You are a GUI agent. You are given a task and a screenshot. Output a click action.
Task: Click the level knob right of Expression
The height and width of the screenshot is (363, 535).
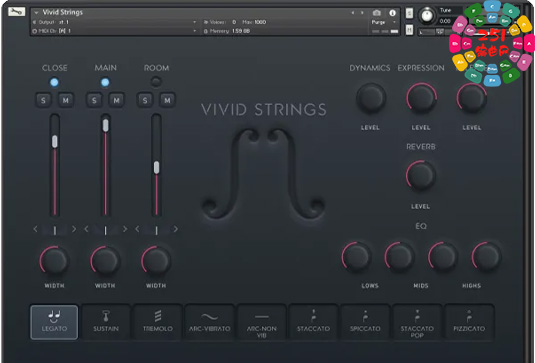click(x=472, y=98)
